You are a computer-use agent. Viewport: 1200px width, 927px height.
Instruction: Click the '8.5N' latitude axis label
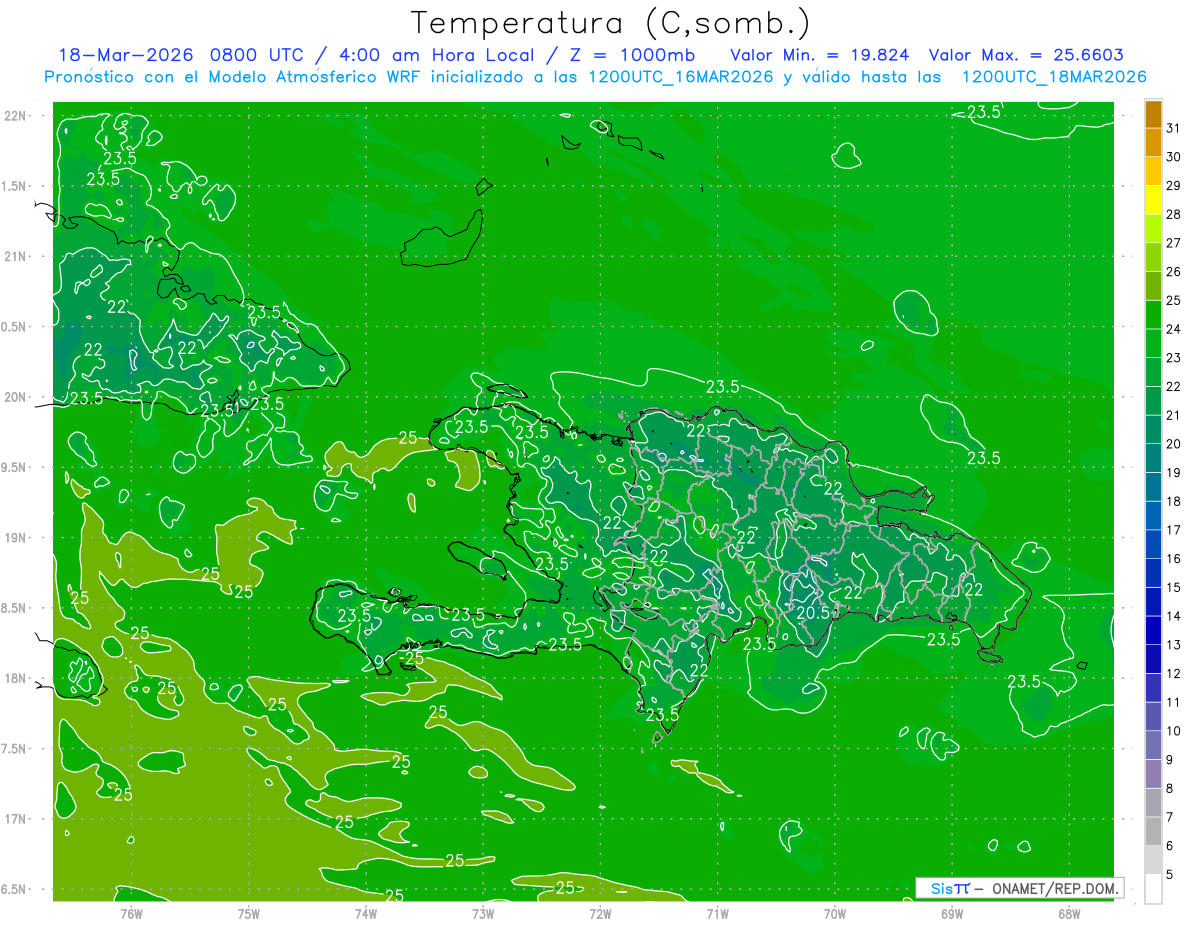(15, 608)
